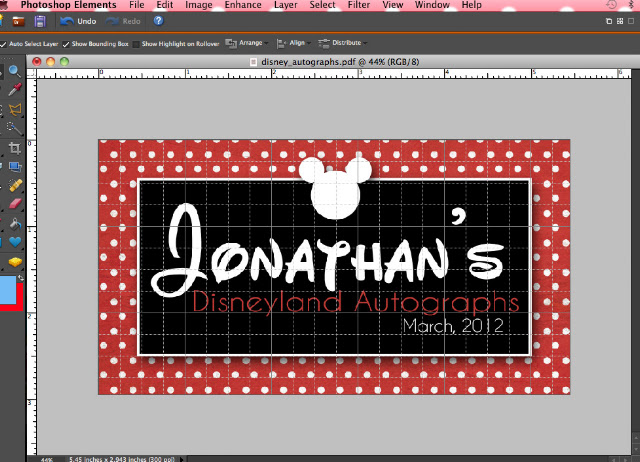
Task: Expand the Align dropdown
Action: (293, 43)
